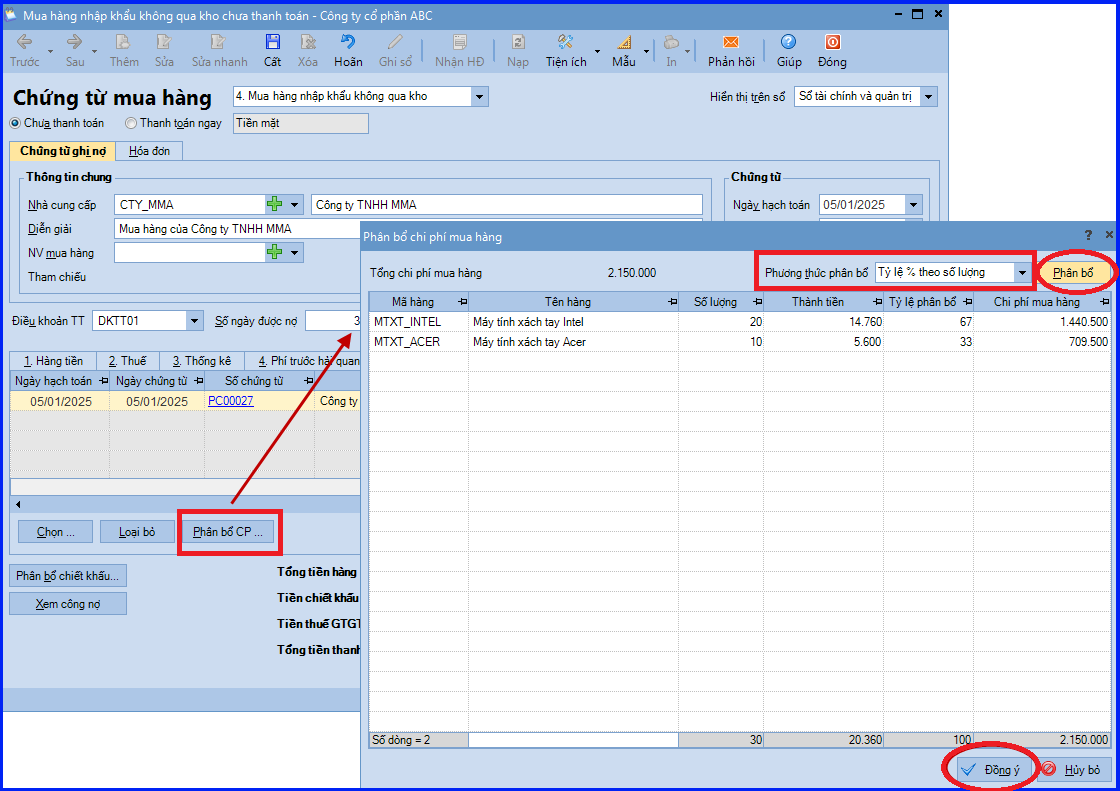
Task: Expand the Hiển thị trên sổ dropdown
Action: coord(929,96)
